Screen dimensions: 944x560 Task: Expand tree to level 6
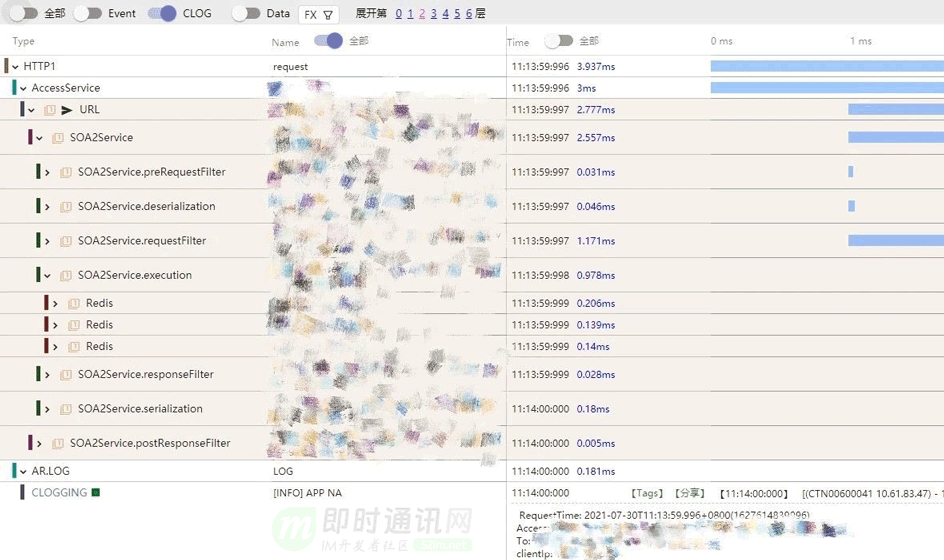coord(469,13)
